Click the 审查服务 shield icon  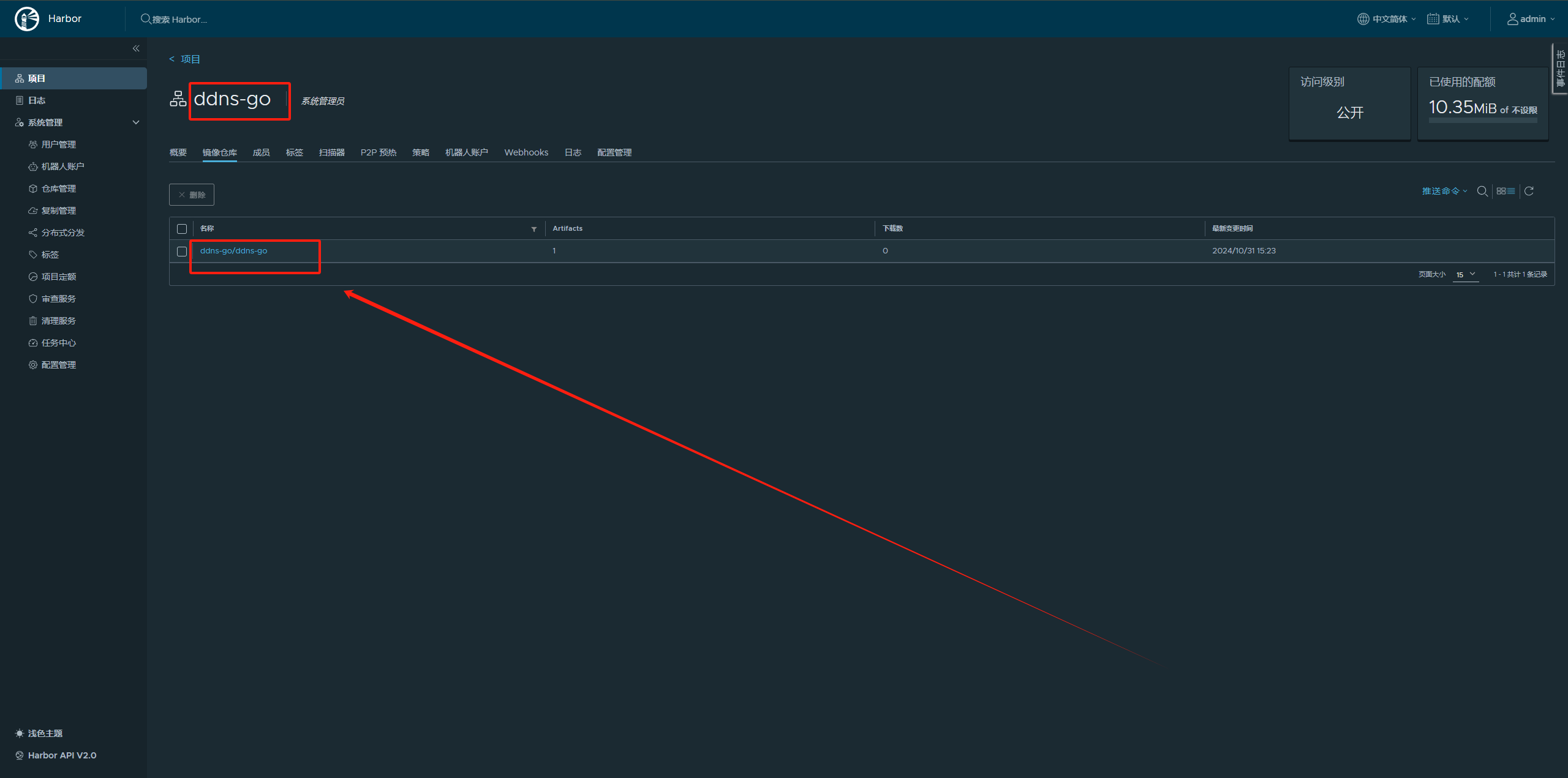pos(33,299)
